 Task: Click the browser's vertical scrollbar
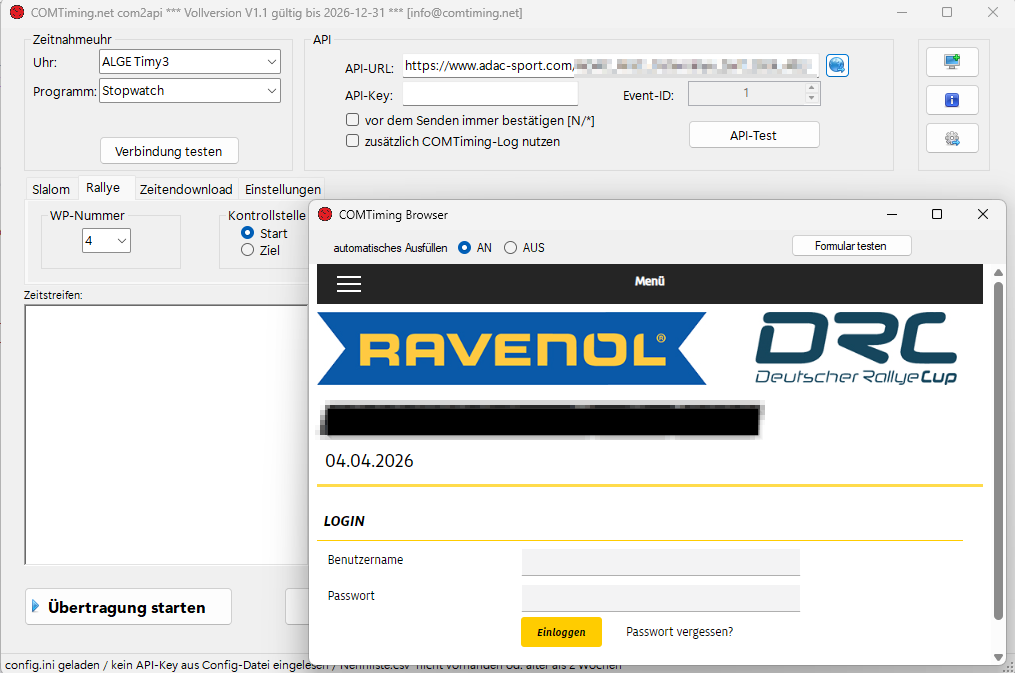997,450
